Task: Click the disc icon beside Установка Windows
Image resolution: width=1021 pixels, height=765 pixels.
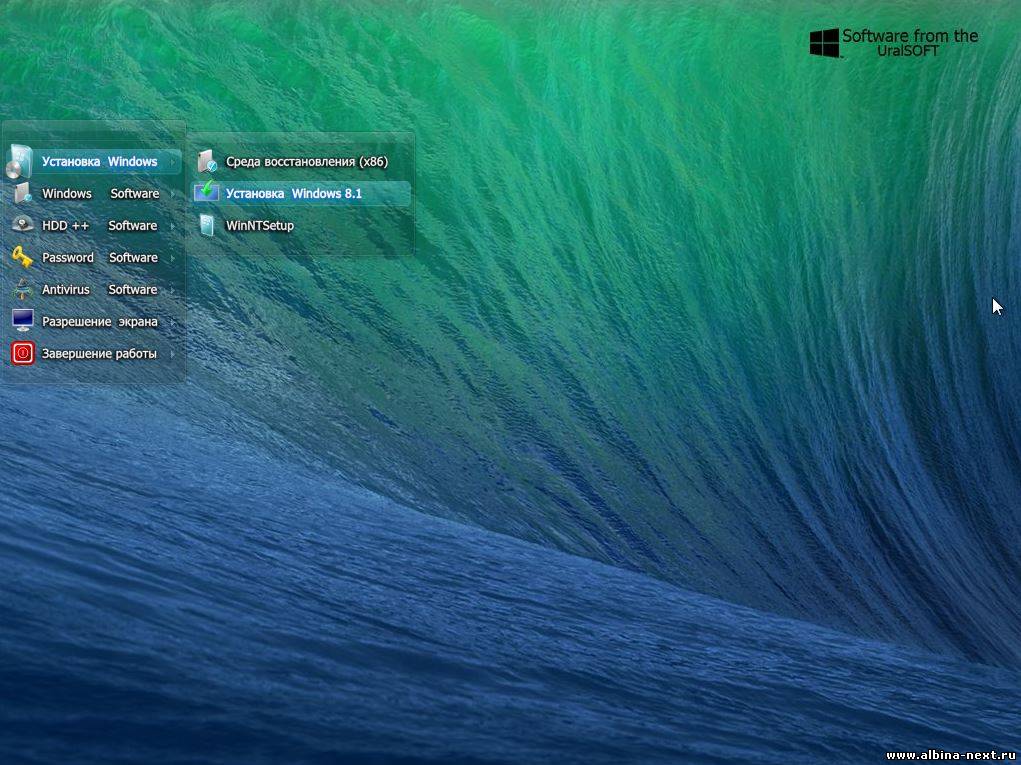Action: [19, 161]
